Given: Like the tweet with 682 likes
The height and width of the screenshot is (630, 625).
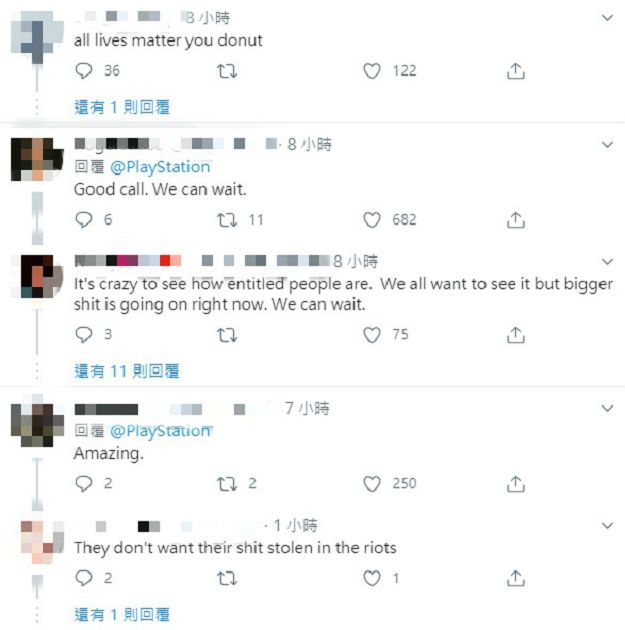Looking at the screenshot, I should [372, 220].
